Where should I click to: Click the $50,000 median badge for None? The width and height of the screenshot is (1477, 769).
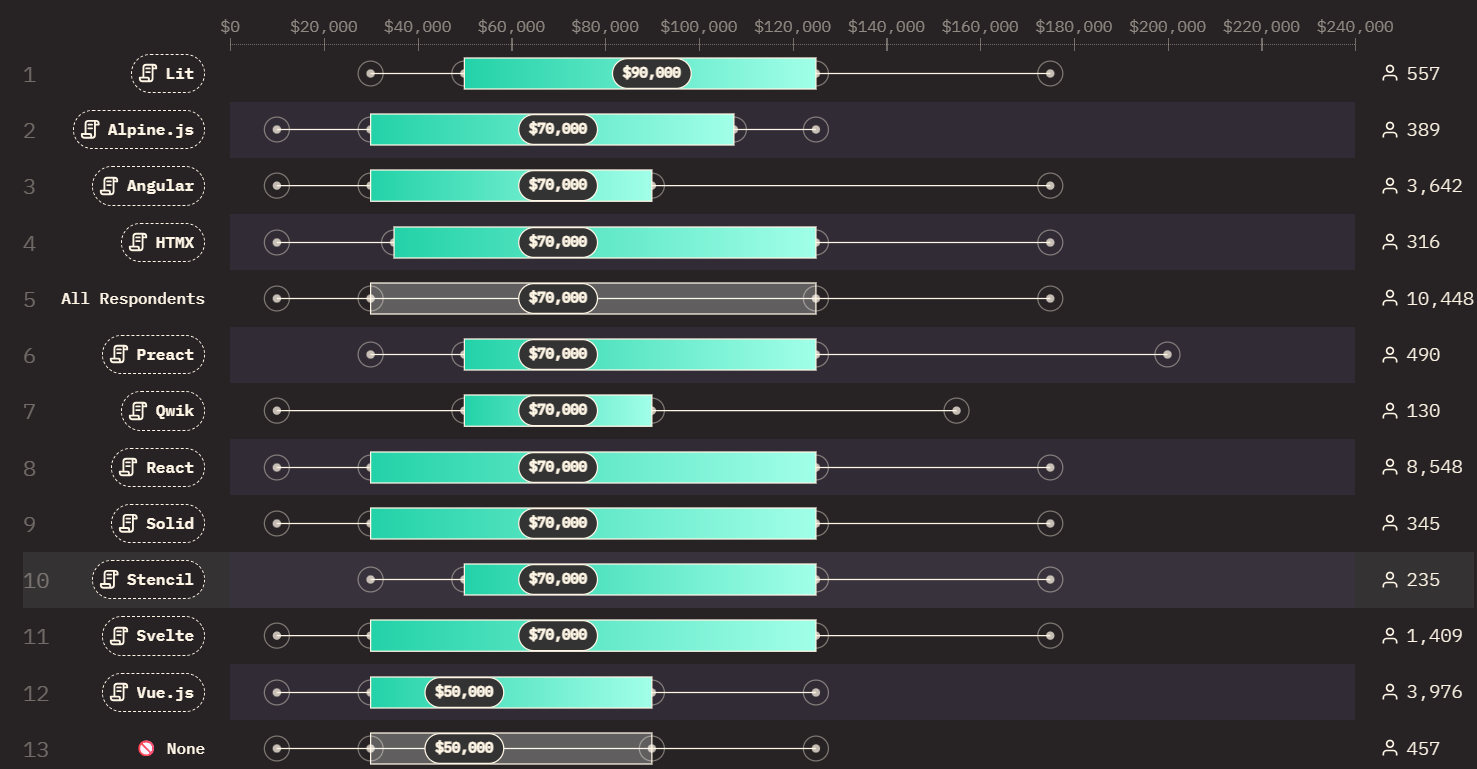(465, 748)
